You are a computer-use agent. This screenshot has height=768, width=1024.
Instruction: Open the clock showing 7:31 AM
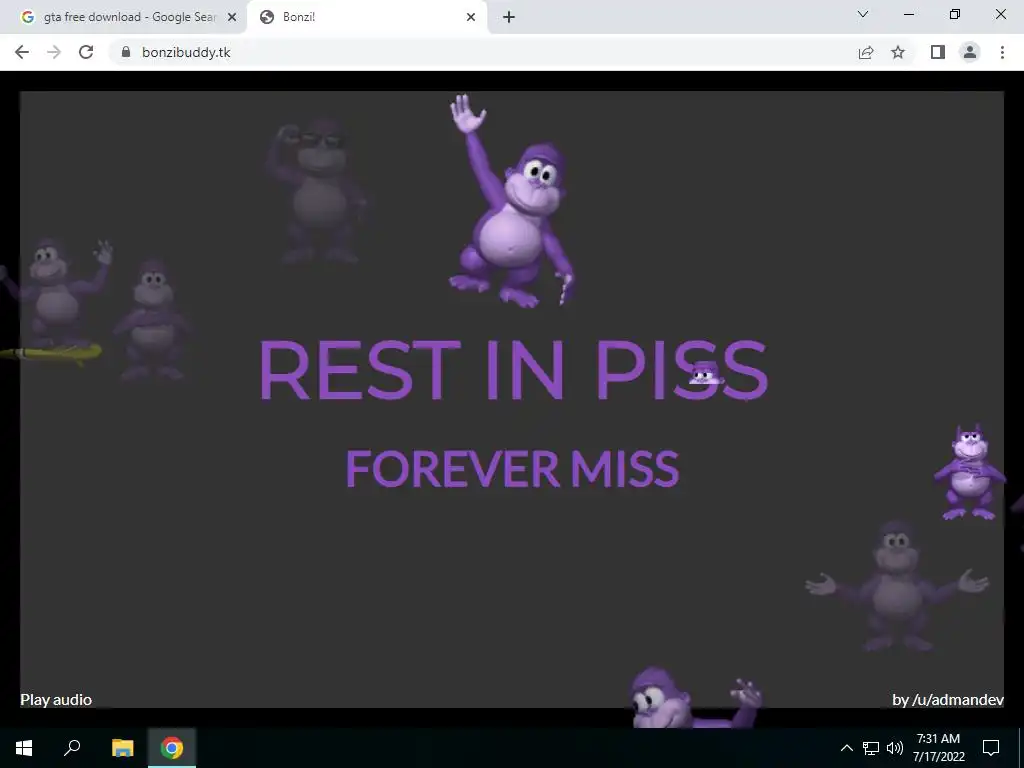pyautogui.click(x=938, y=748)
